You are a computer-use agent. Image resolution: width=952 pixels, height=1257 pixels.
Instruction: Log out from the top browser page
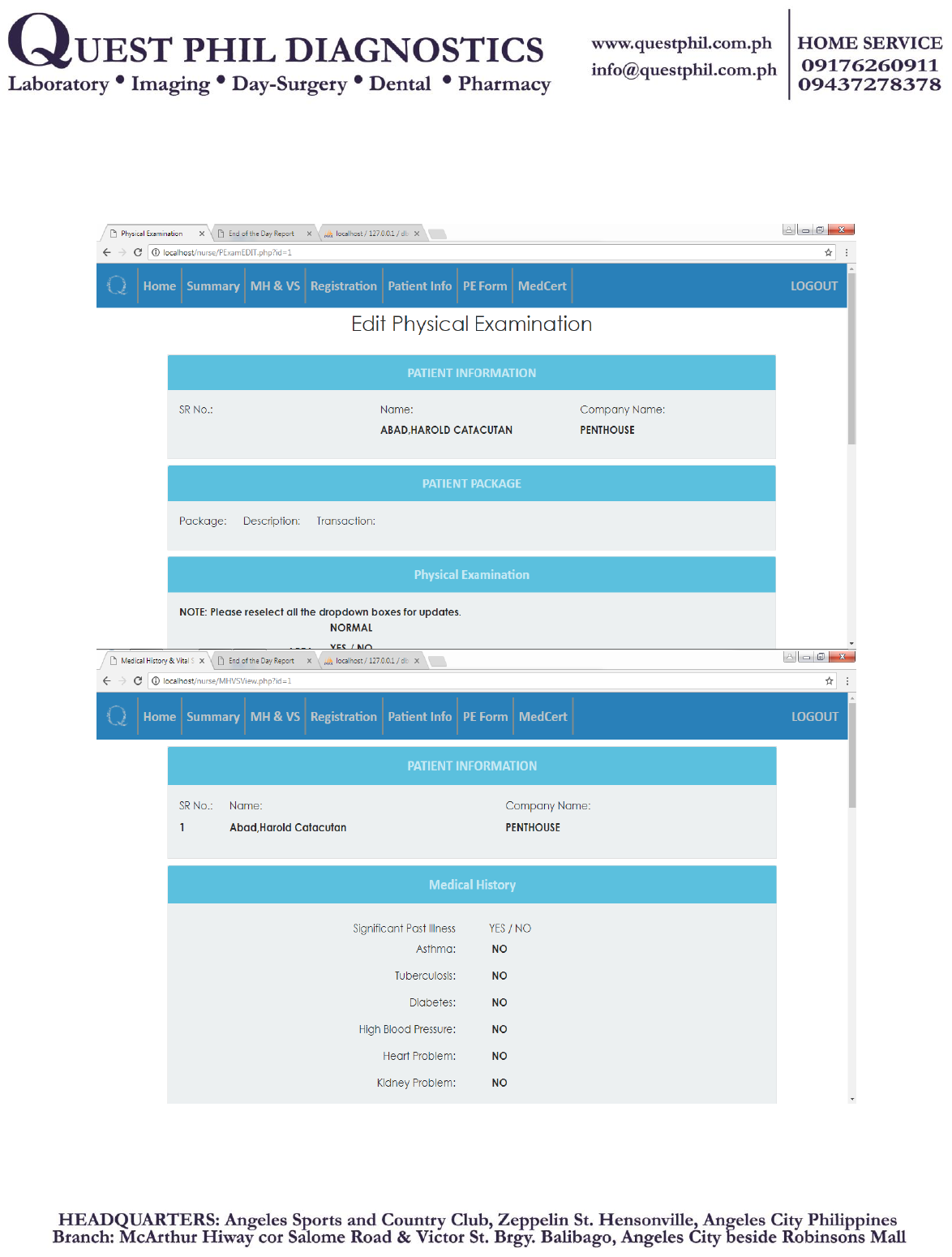click(814, 286)
